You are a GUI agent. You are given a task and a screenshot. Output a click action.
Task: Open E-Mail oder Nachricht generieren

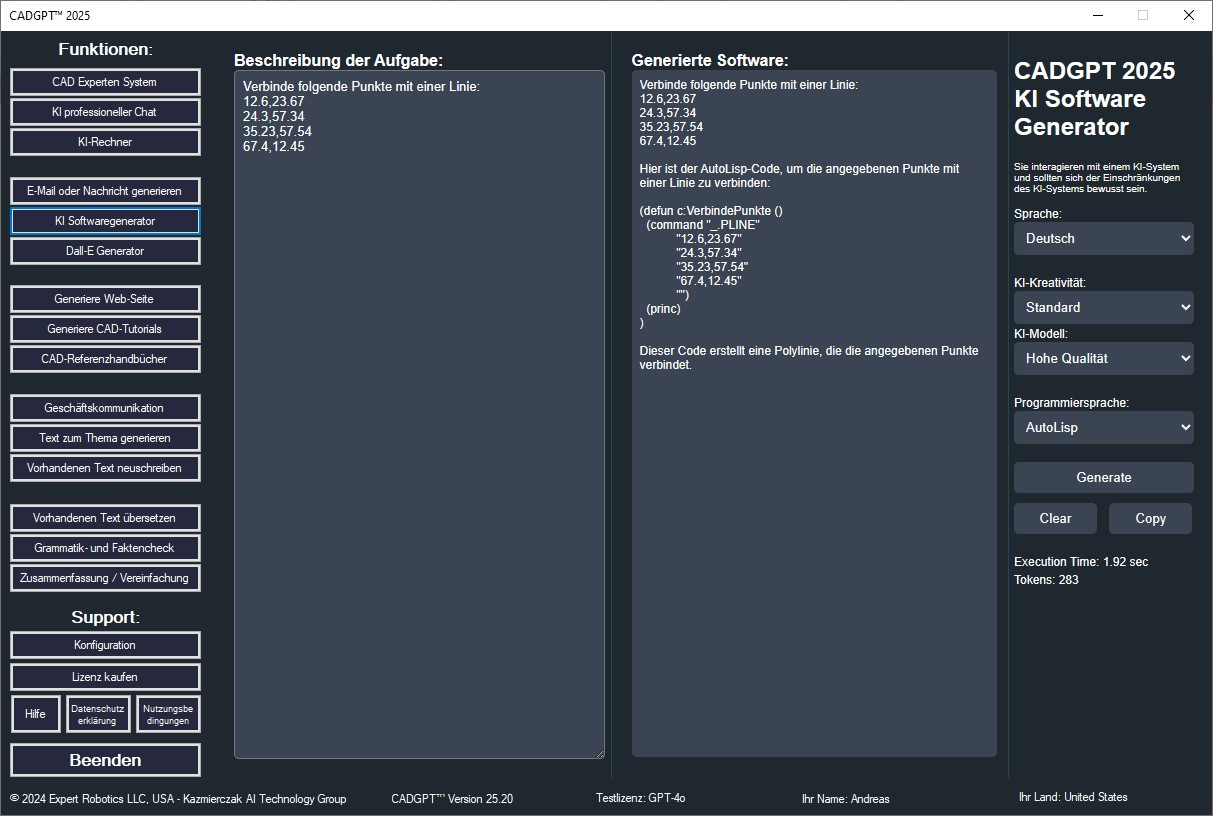(x=105, y=191)
